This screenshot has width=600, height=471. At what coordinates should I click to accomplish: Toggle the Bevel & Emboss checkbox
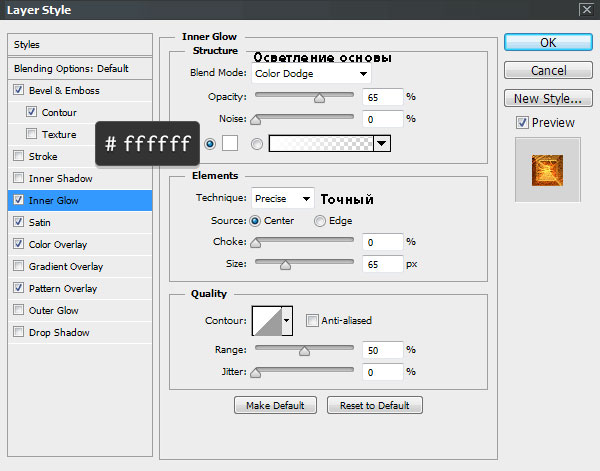(18, 90)
